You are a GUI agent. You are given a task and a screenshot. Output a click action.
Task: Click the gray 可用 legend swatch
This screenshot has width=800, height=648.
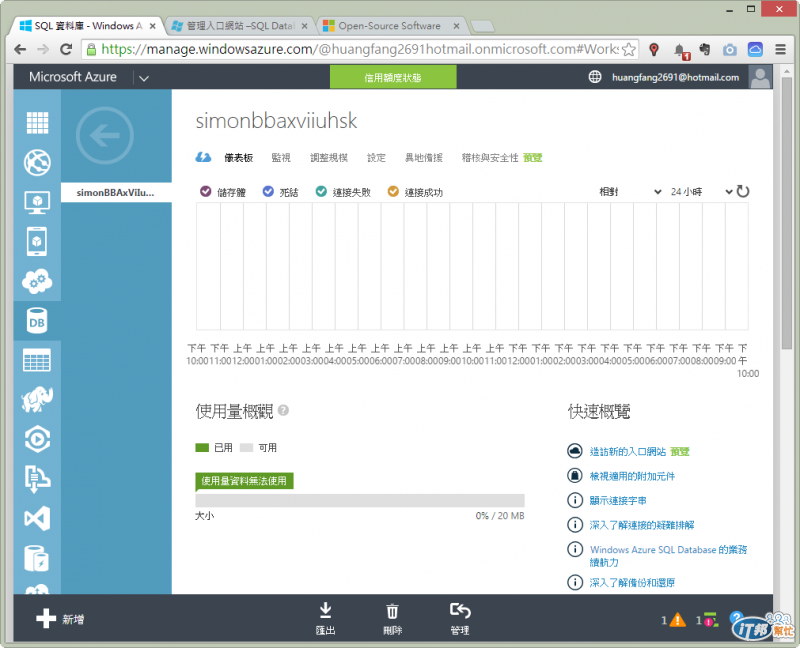(246, 447)
